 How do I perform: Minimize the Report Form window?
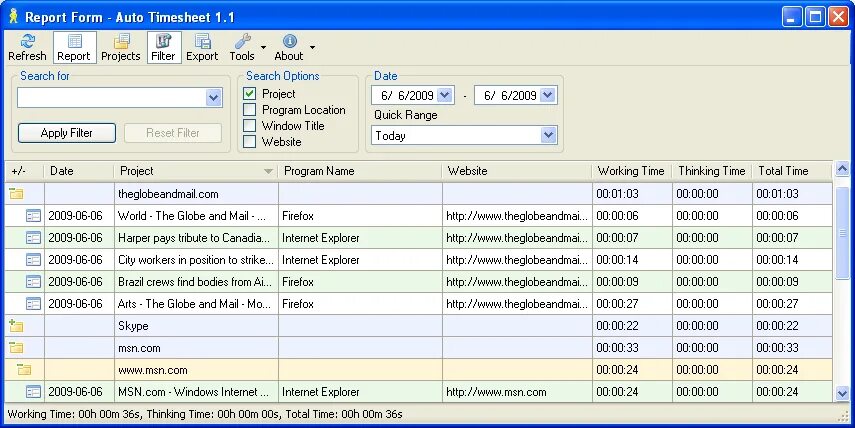click(792, 17)
